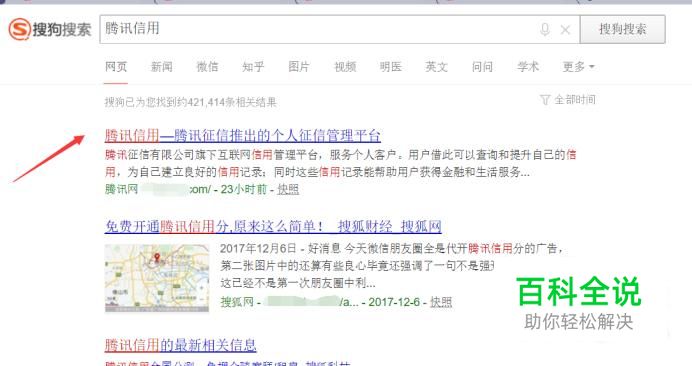This screenshot has width=692, height=366.
Task: Click the result count text 421,414条相关结果
Action: tap(232, 102)
